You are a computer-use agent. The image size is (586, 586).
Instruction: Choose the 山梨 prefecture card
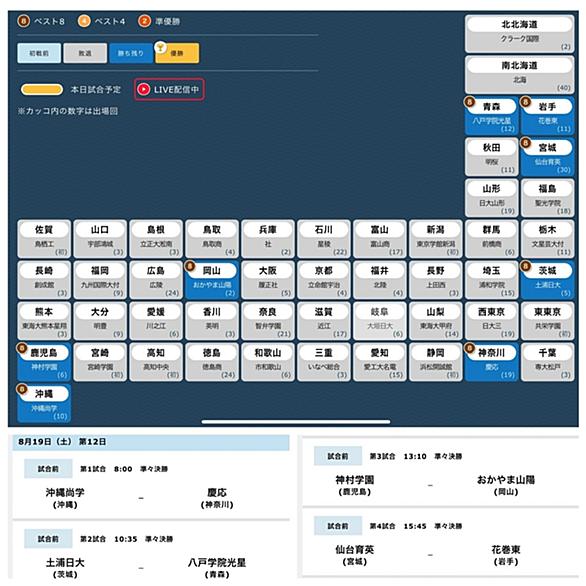436,321
